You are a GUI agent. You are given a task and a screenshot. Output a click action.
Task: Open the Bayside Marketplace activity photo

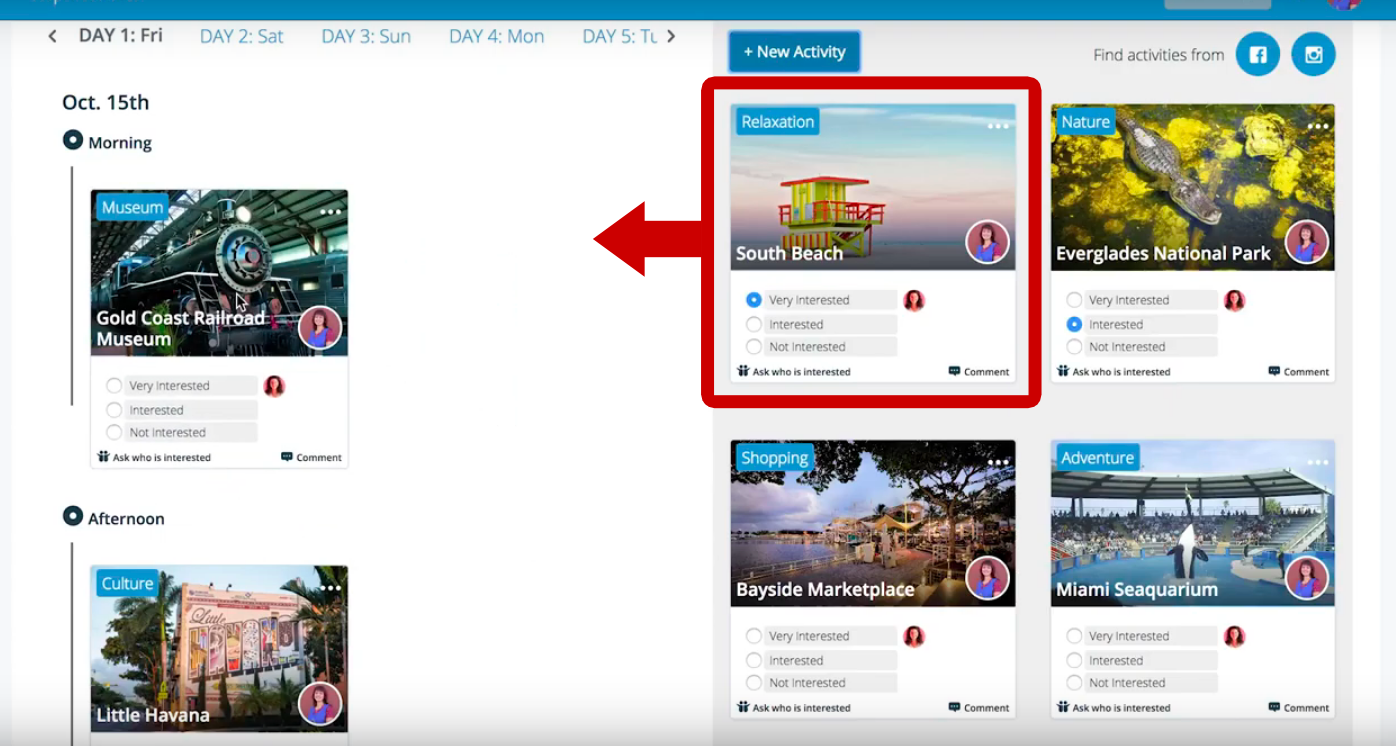873,523
